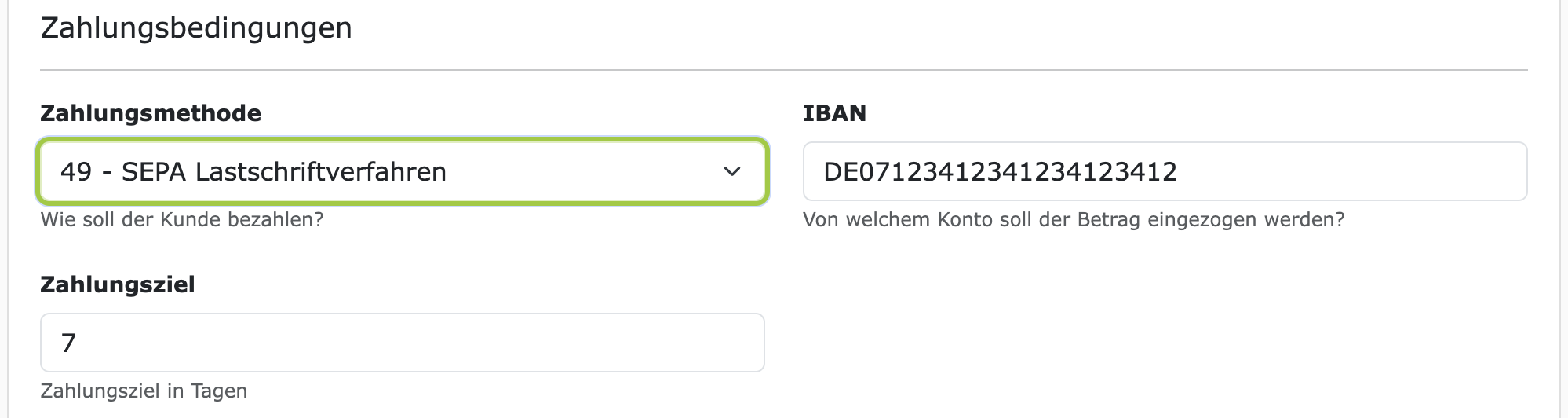Click the word 'Konto' in the IBAN hint
Viewport: 1568px width, 418px height.
click(x=965, y=219)
